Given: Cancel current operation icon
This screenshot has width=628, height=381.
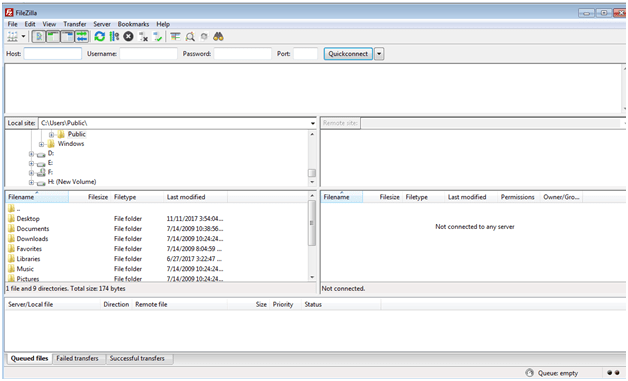Looking at the screenshot, I should 128,37.
